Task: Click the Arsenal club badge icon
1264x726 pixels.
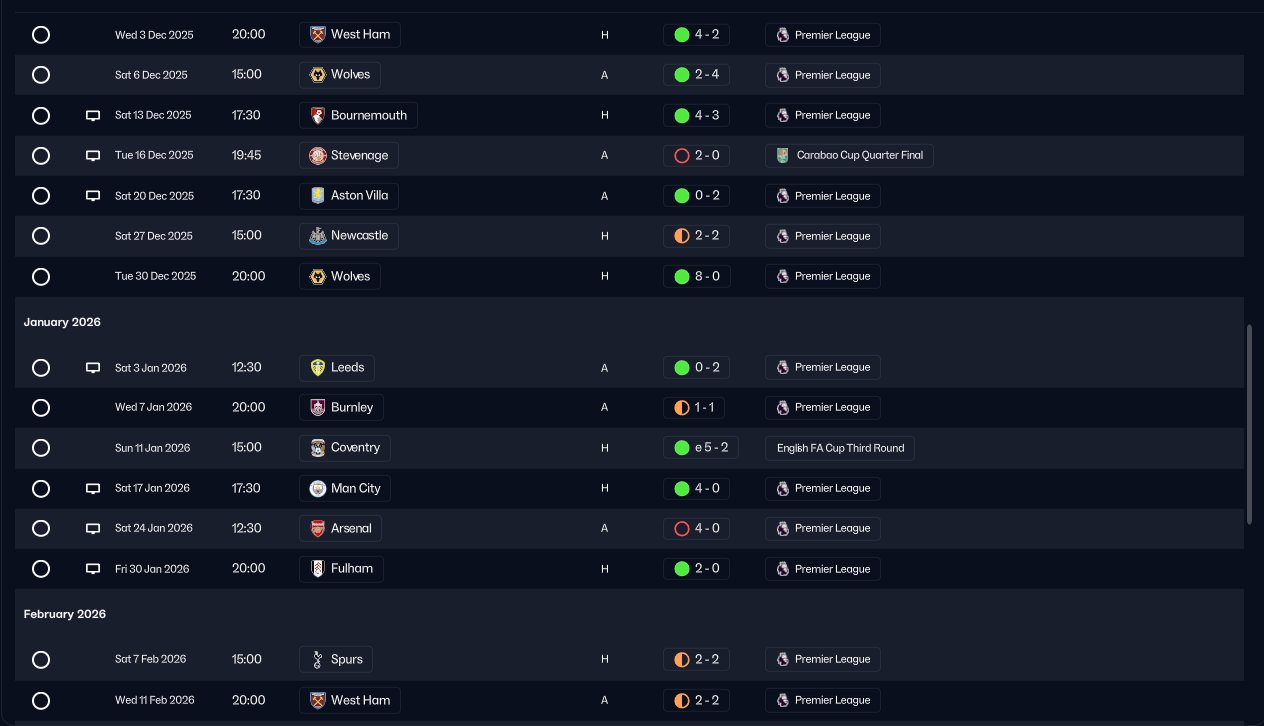Action: pyautogui.click(x=318, y=528)
